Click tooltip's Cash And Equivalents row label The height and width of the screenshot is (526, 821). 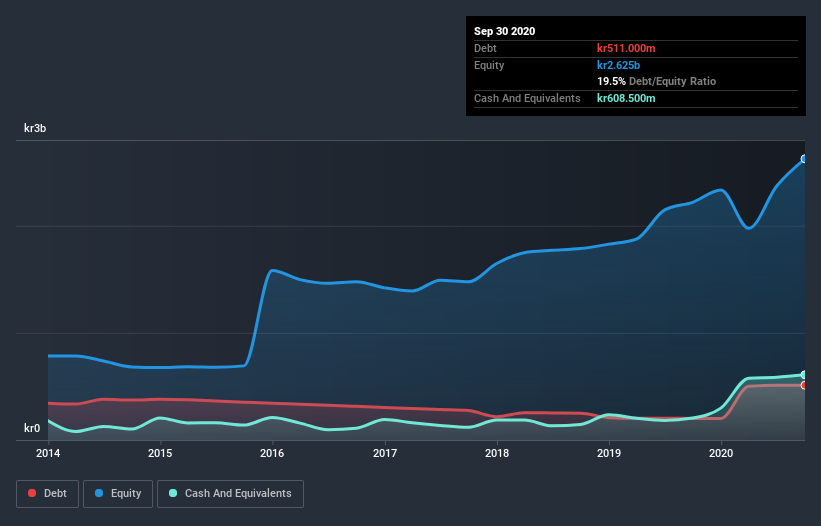click(x=527, y=98)
